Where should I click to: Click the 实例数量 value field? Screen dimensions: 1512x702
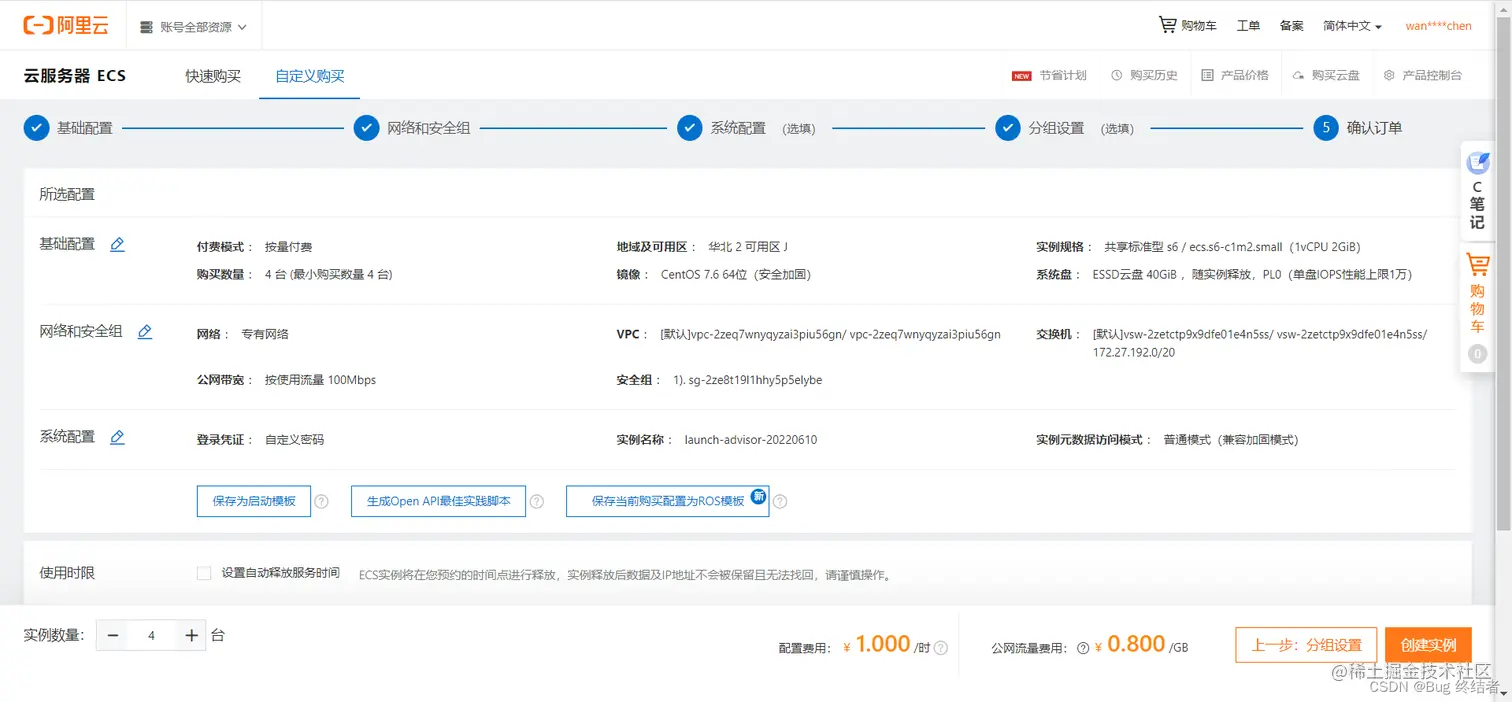(x=152, y=635)
